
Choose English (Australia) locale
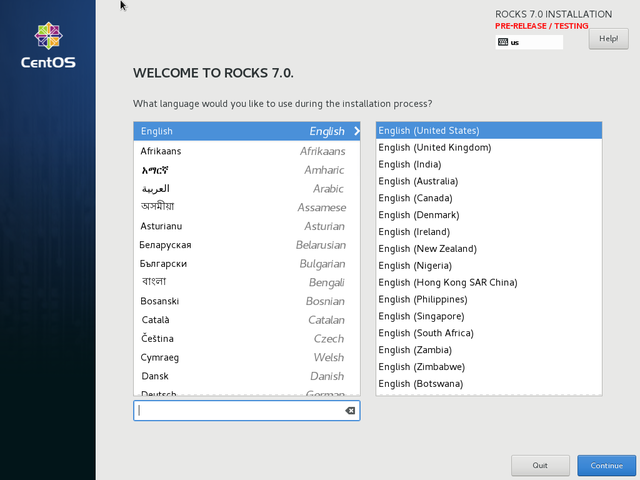point(489,181)
